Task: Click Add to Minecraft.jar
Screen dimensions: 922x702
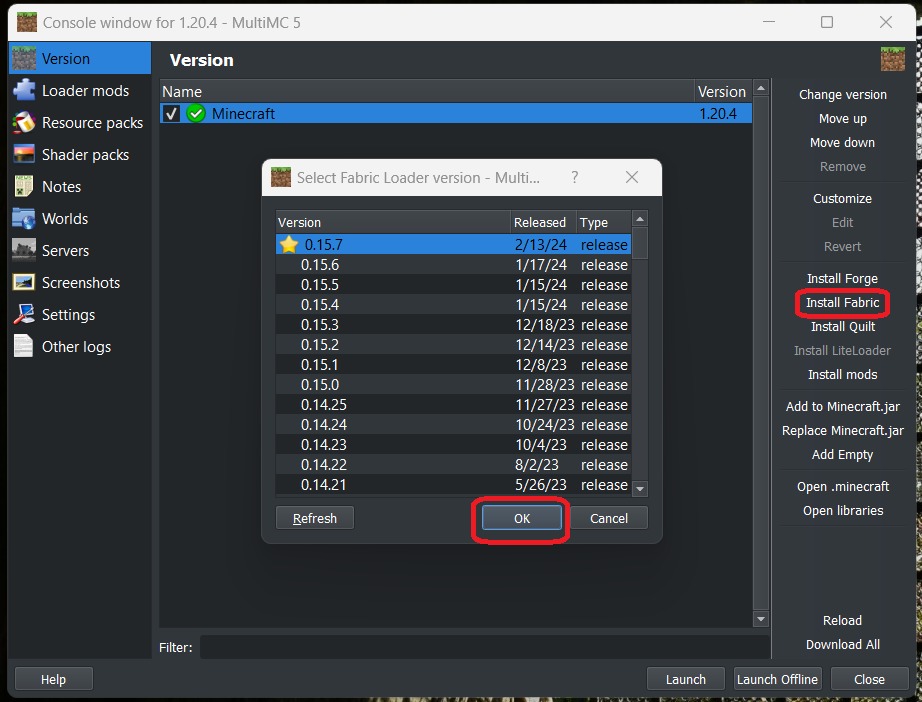Action: coord(843,406)
